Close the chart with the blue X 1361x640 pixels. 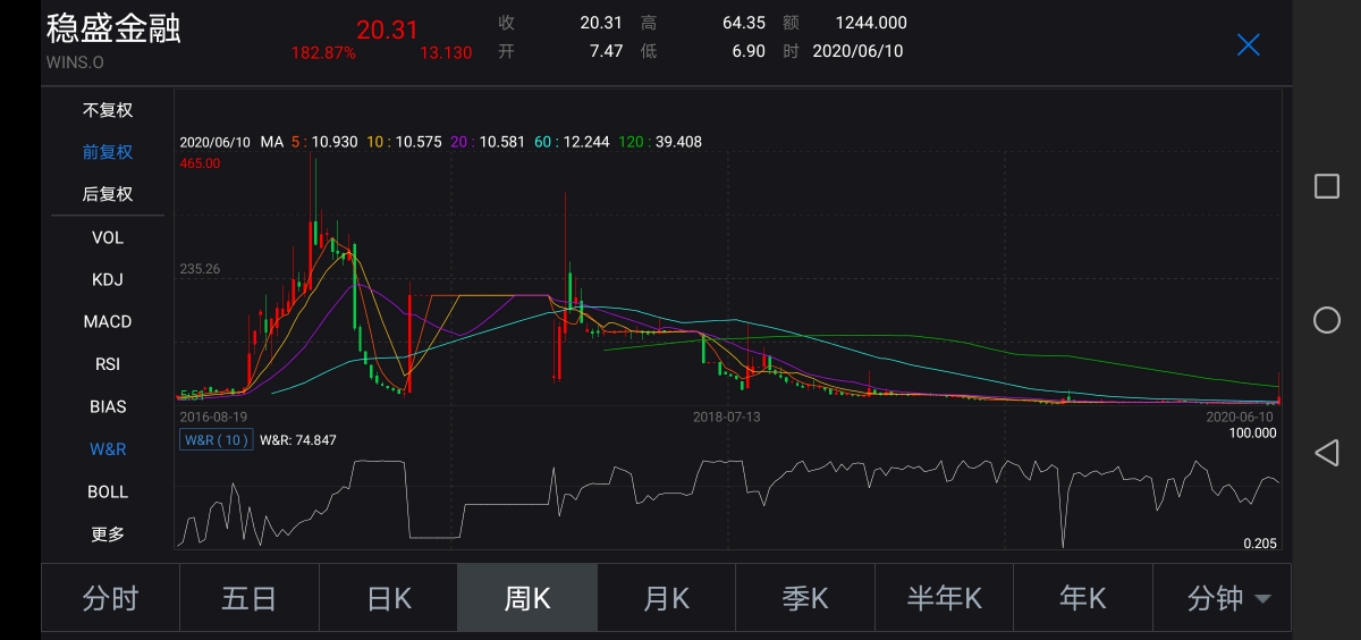[1248, 44]
